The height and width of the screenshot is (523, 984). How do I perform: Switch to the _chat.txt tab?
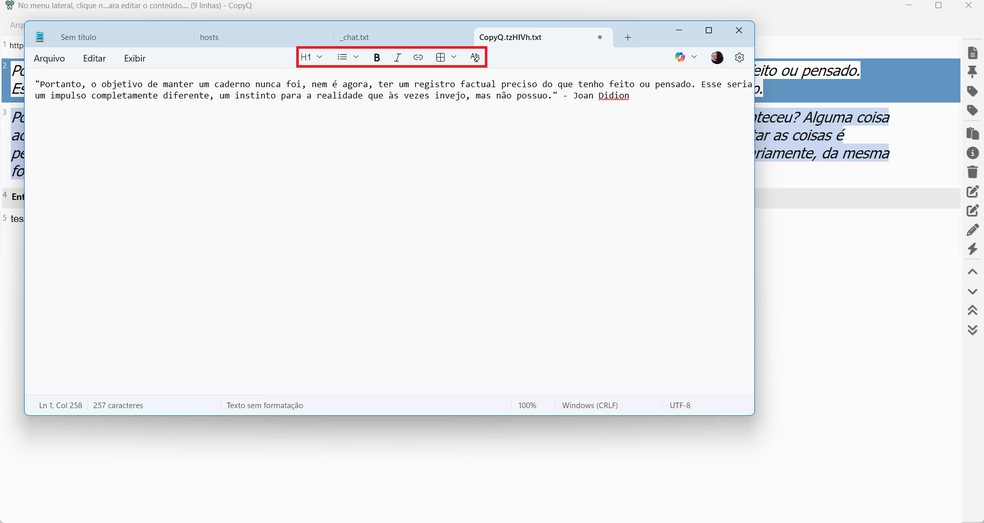(x=354, y=37)
